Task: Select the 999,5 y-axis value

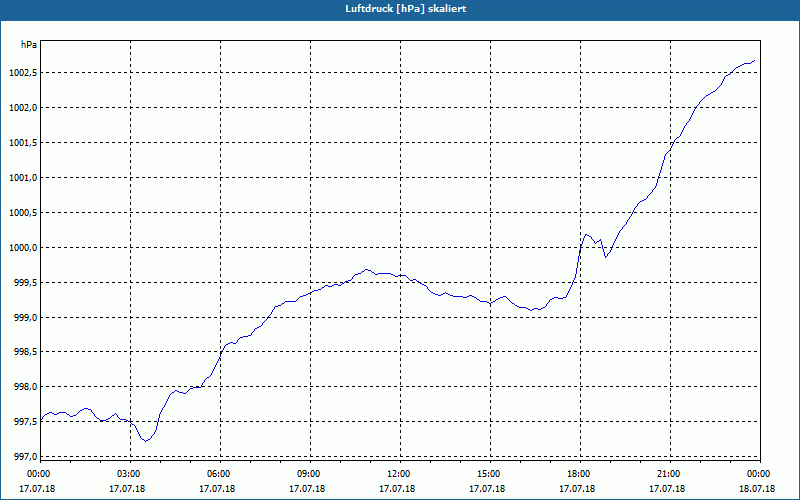Action: click(26, 283)
